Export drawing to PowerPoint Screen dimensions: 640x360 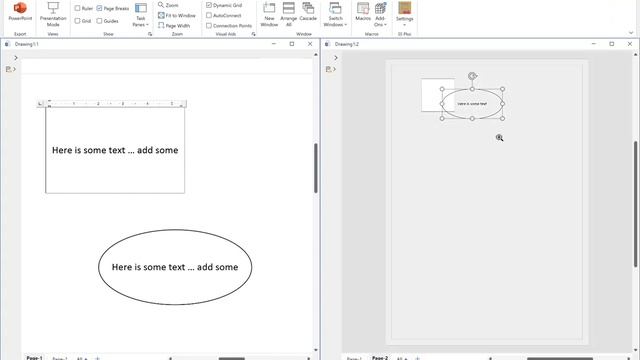(20, 11)
